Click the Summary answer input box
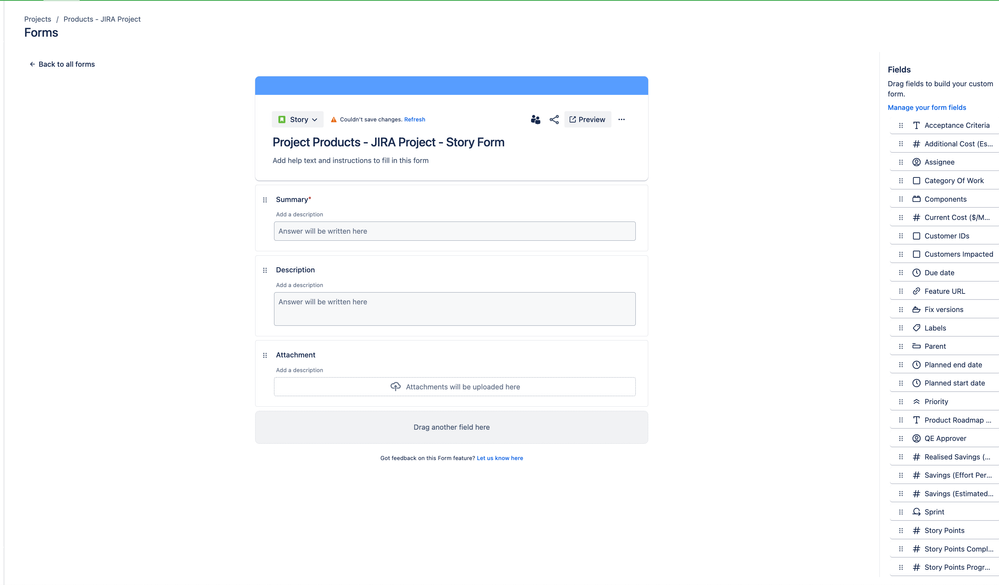Viewport: 999px width, 585px height. [454, 231]
